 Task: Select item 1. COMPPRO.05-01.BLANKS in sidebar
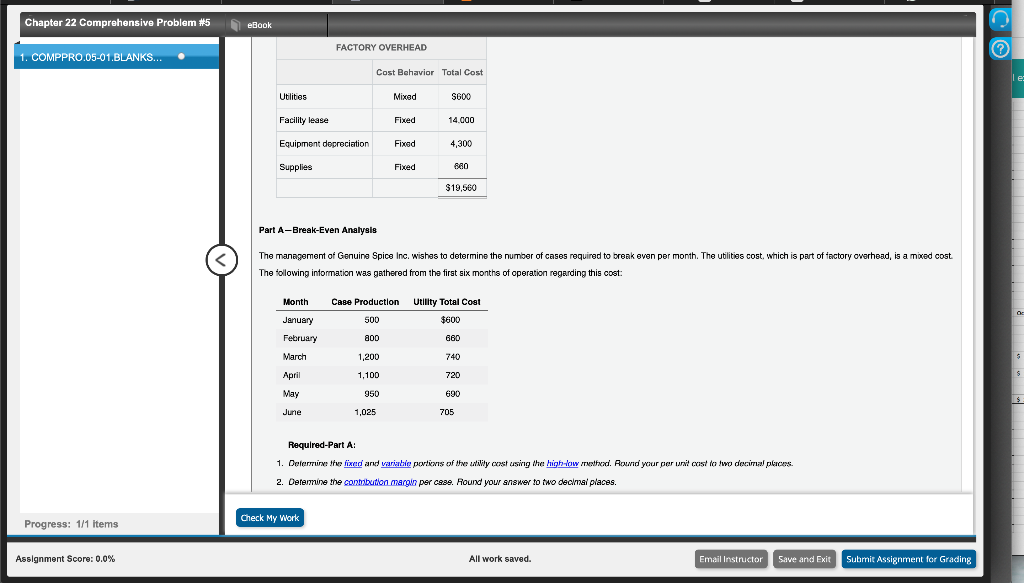(116, 57)
